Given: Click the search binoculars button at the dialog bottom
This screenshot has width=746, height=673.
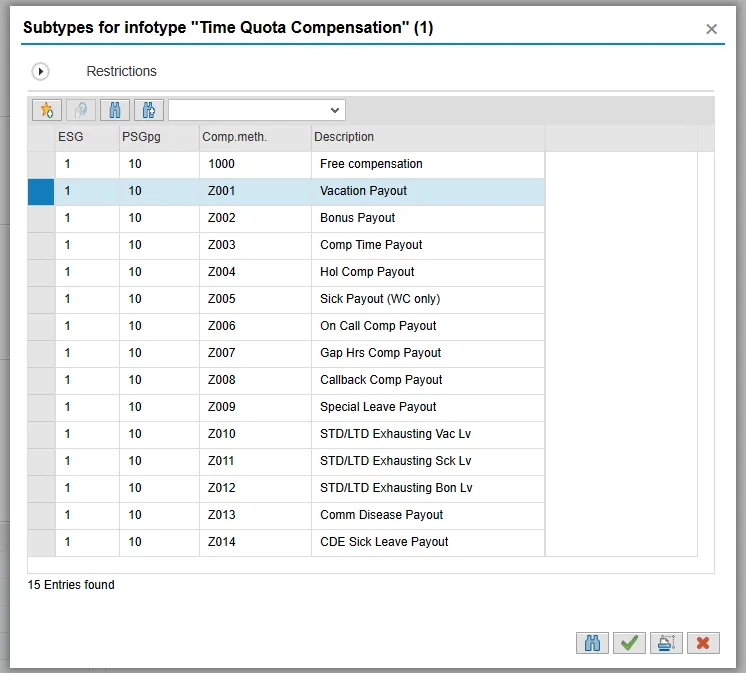Looking at the screenshot, I should pos(592,643).
